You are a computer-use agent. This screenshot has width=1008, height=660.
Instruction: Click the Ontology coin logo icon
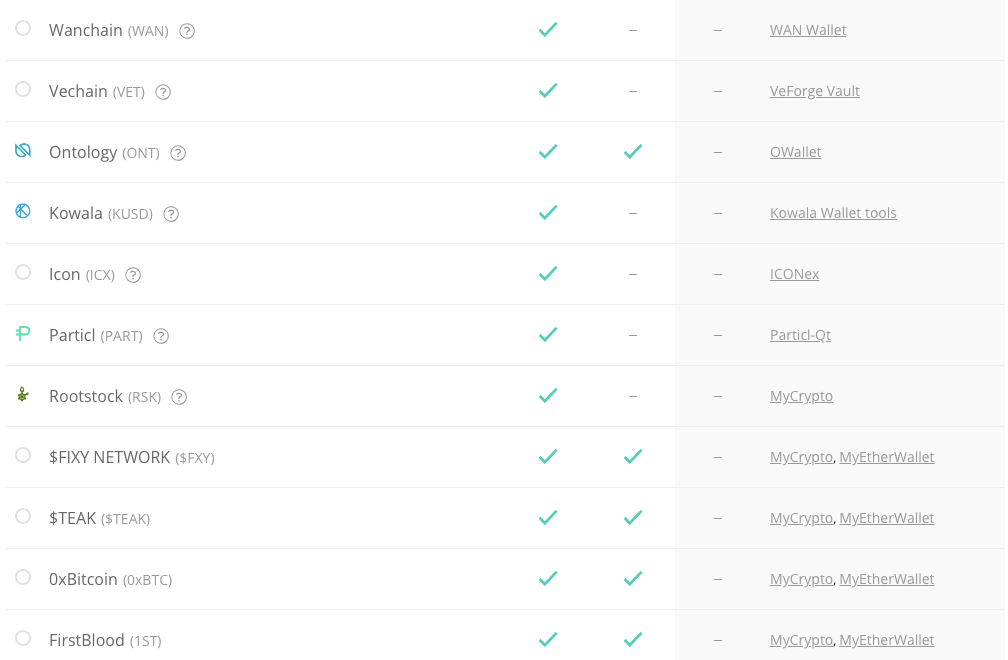click(x=23, y=150)
